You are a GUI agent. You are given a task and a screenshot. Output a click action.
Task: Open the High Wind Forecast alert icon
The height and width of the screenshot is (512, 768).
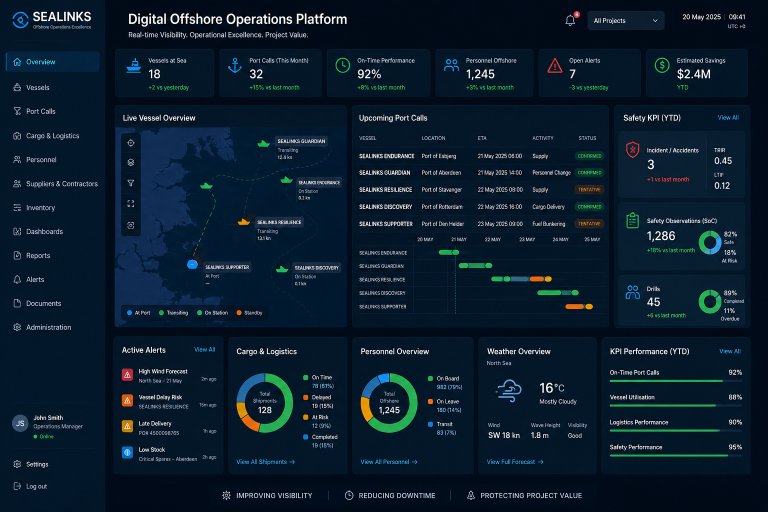(x=127, y=375)
